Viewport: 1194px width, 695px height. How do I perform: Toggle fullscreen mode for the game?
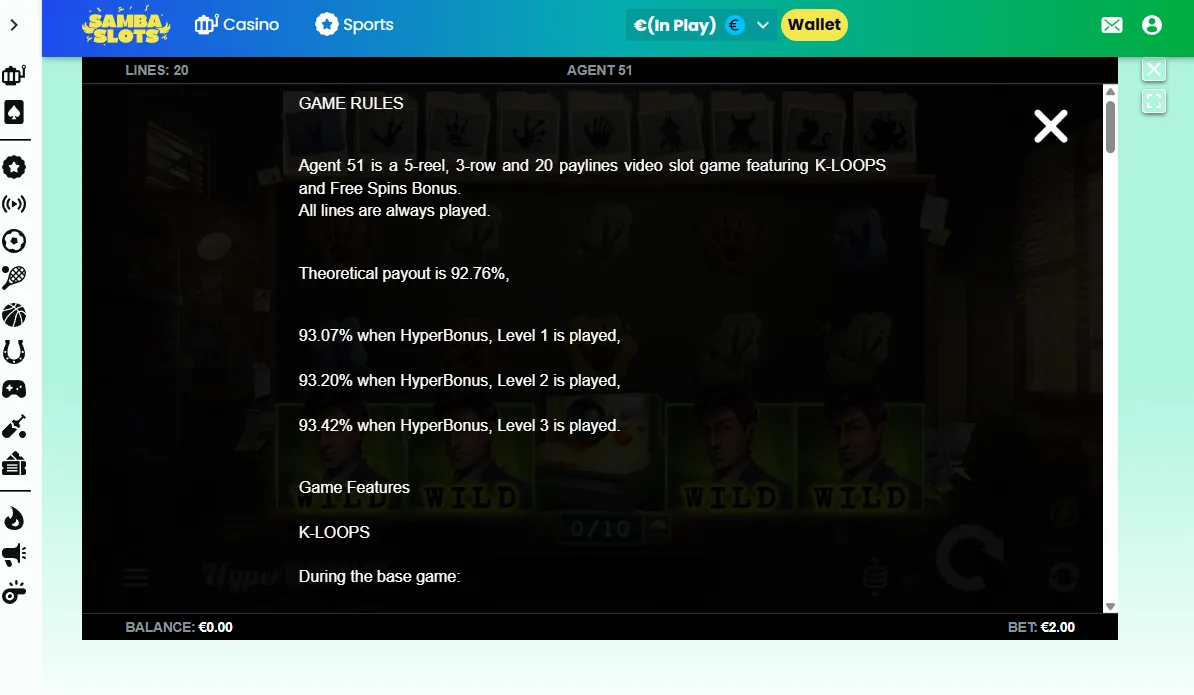click(1154, 101)
